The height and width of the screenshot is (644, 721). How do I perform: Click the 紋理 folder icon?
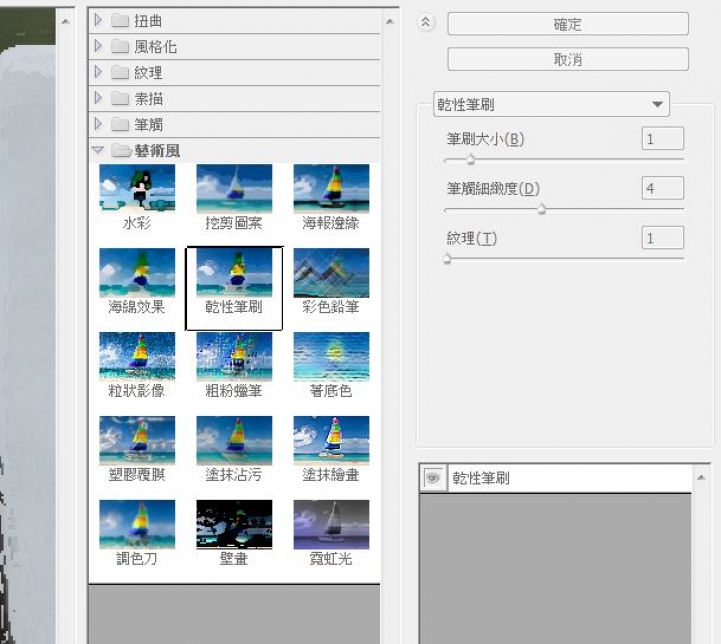click(120, 72)
